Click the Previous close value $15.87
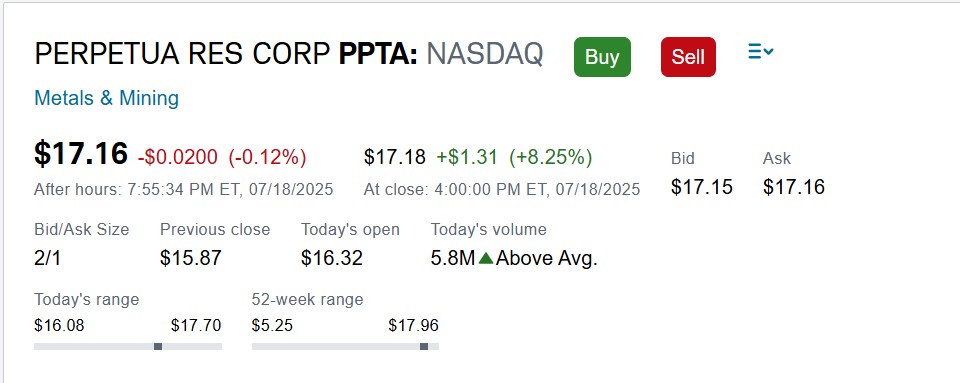 pos(190,258)
